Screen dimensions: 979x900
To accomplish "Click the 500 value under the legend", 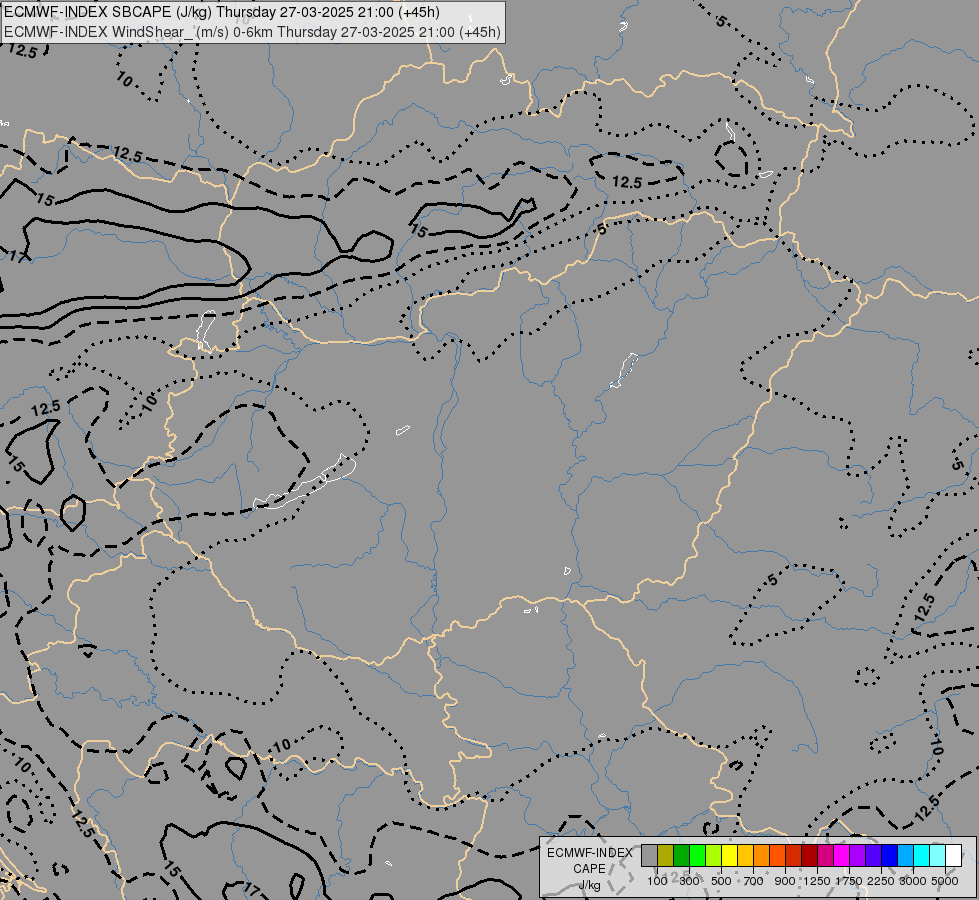I will click(x=721, y=881).
